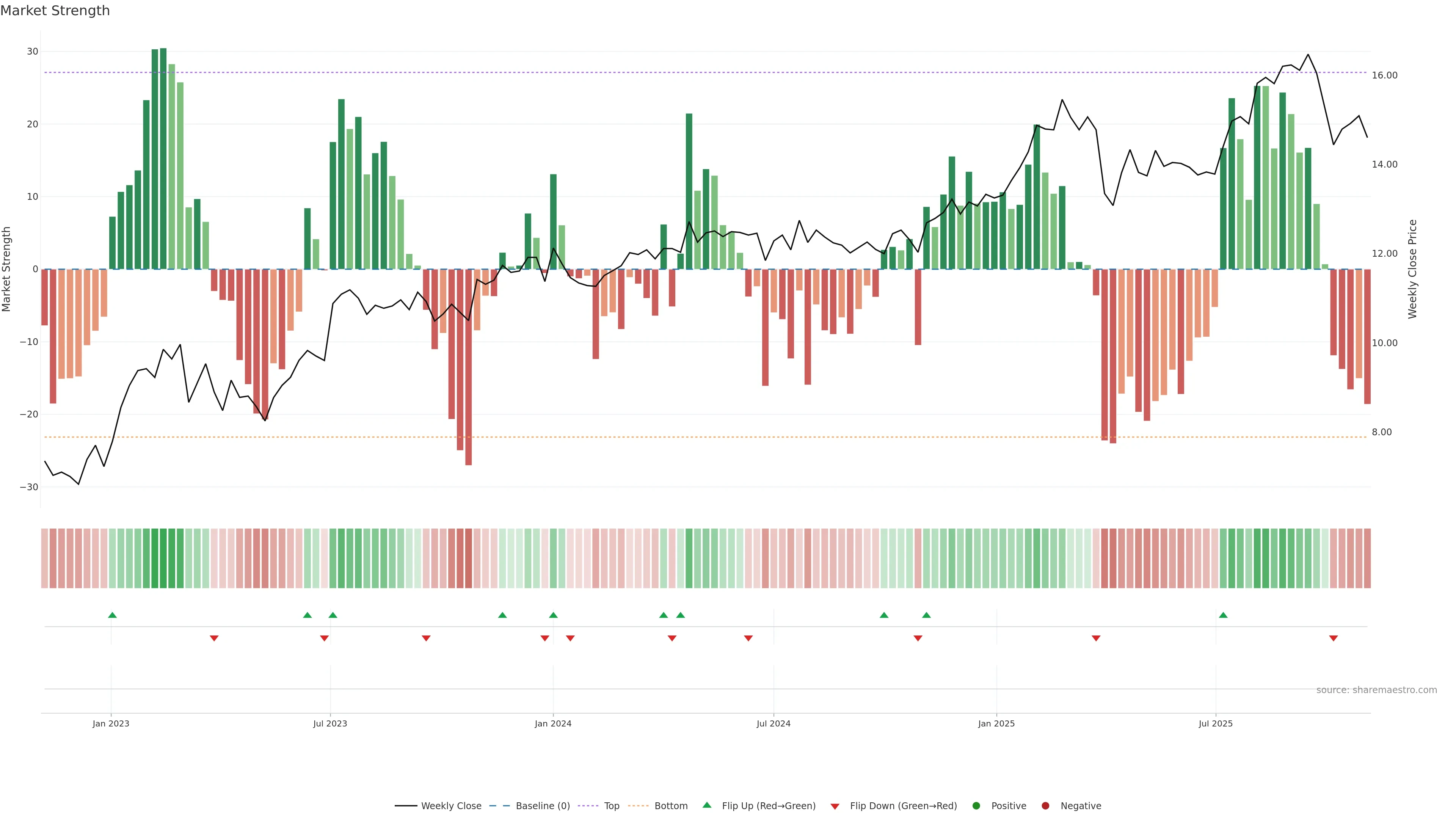The width and height of the screenshot is (1456, 819).
Task: Click the Flip Down marker near April 2025
Action: (x=1096, y=638)
